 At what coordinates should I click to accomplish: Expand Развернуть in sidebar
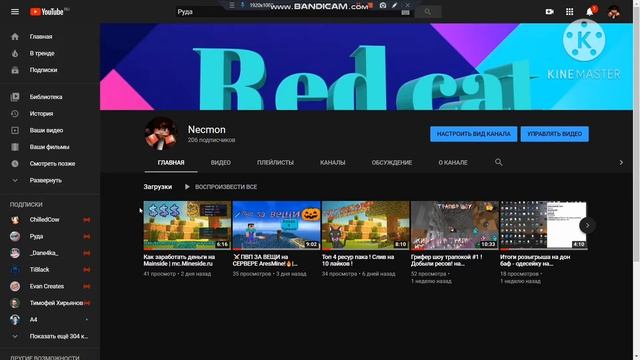click(x=50, y=180)
